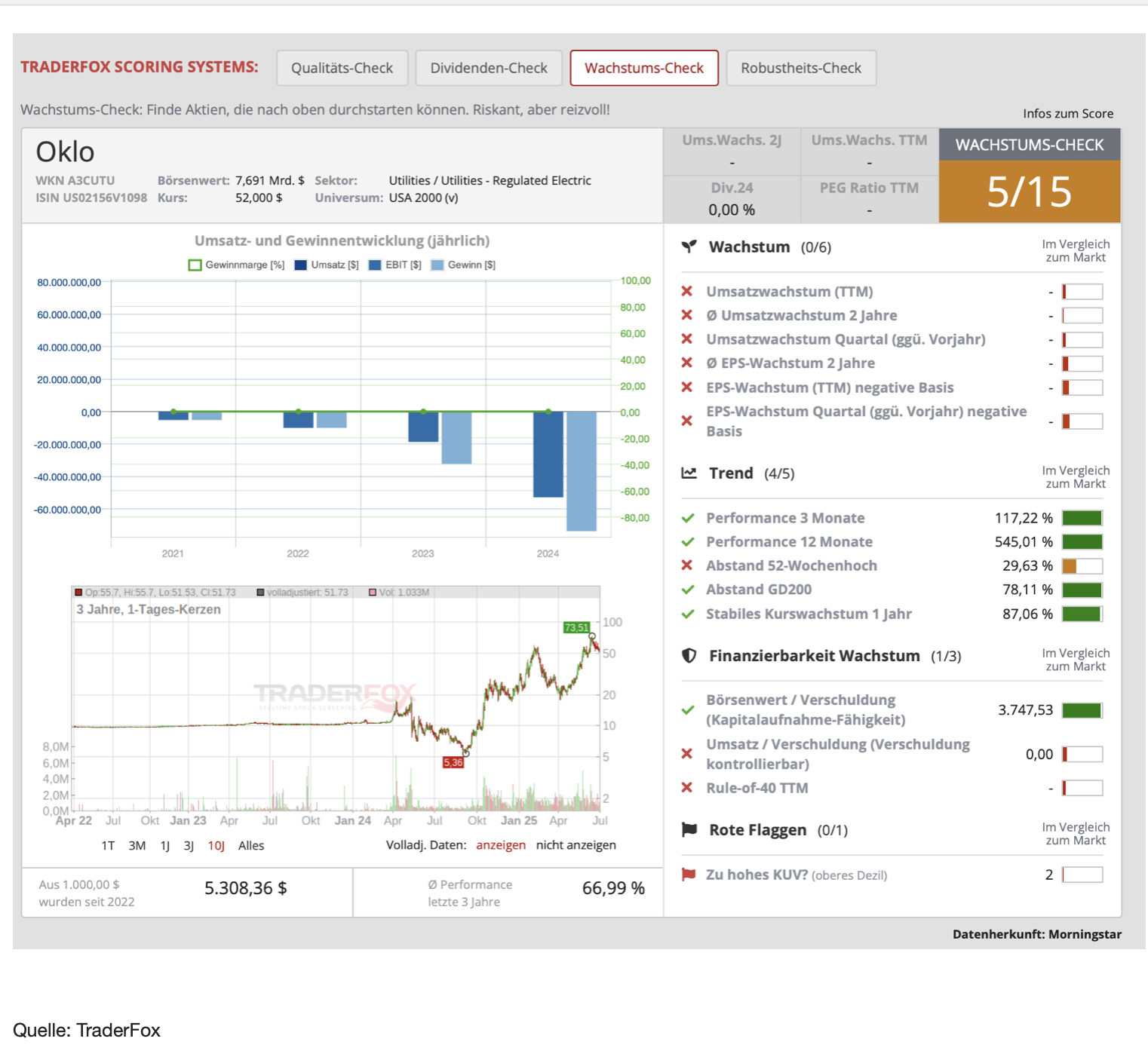Toggle Gewinnmarge [%] legend entry
The image size is (1148, 1057).
click(237, 265)
